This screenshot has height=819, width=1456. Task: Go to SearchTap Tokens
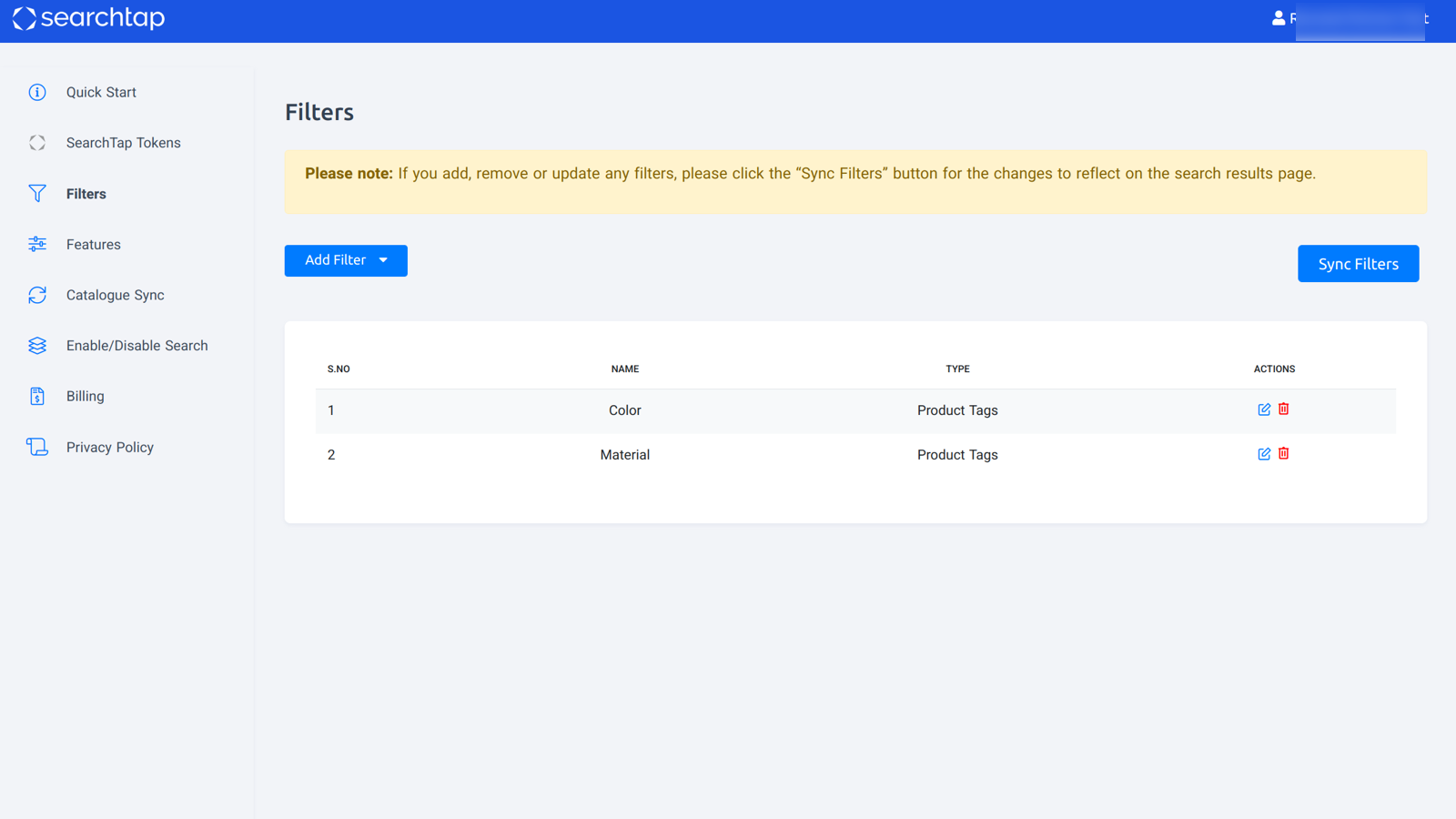(124, 143)
